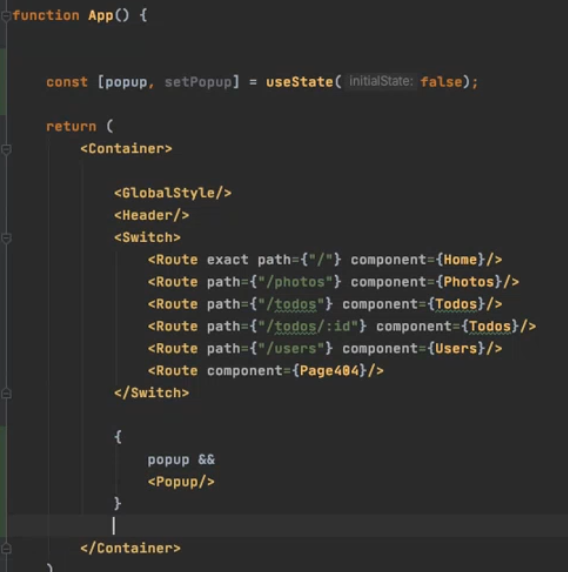Click the popup && expression

coord(181,460)
